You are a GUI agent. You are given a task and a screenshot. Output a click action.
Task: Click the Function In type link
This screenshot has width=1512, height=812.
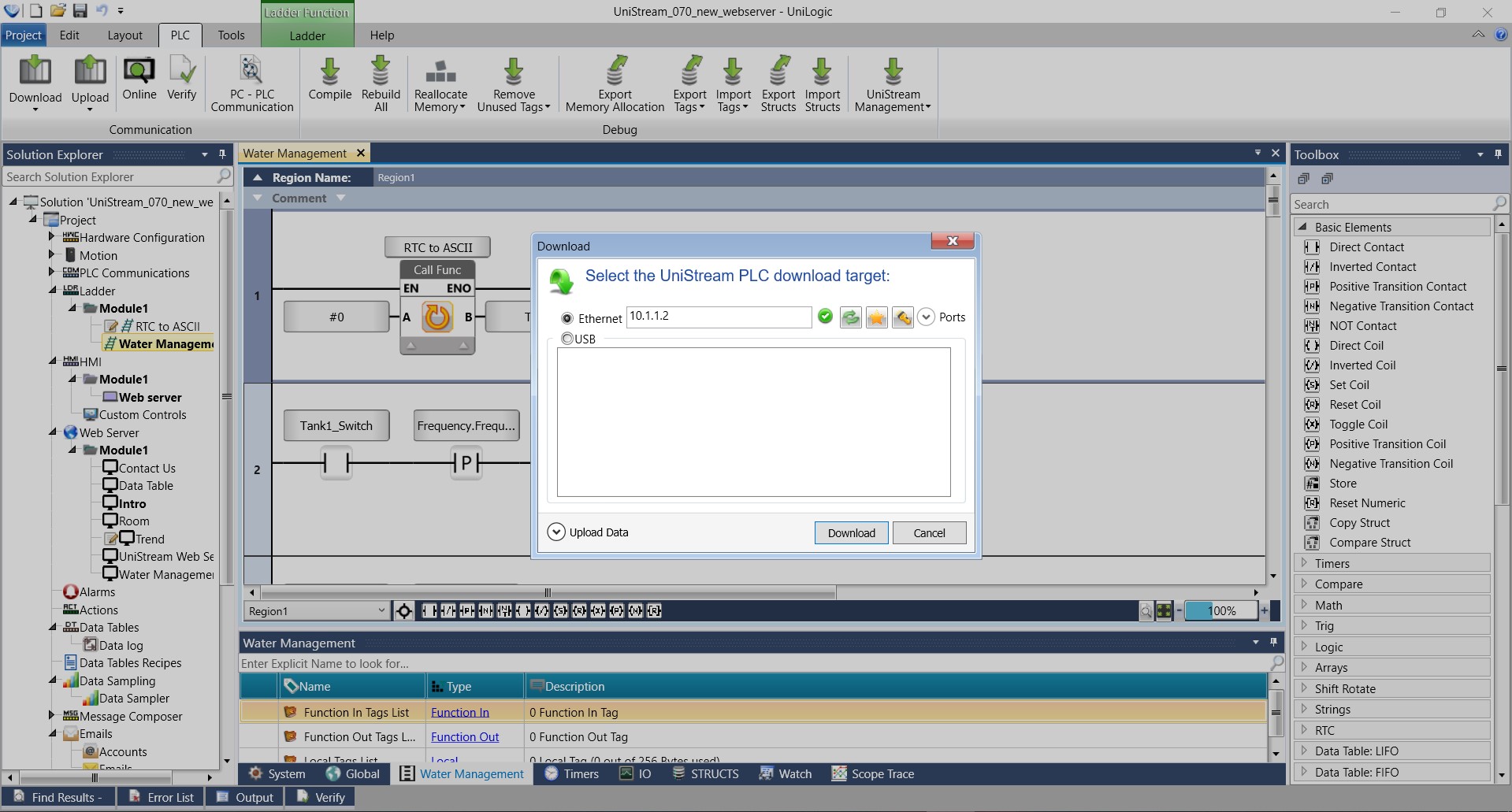[x=460, y=713]
